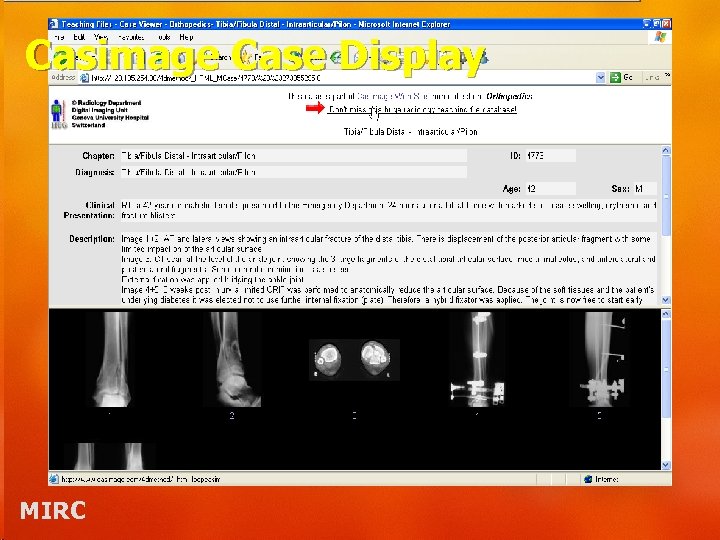Image resolution: width=720 pixels, height=540 pixels.
Task: Open the Help menu
Action: (186, 37)
